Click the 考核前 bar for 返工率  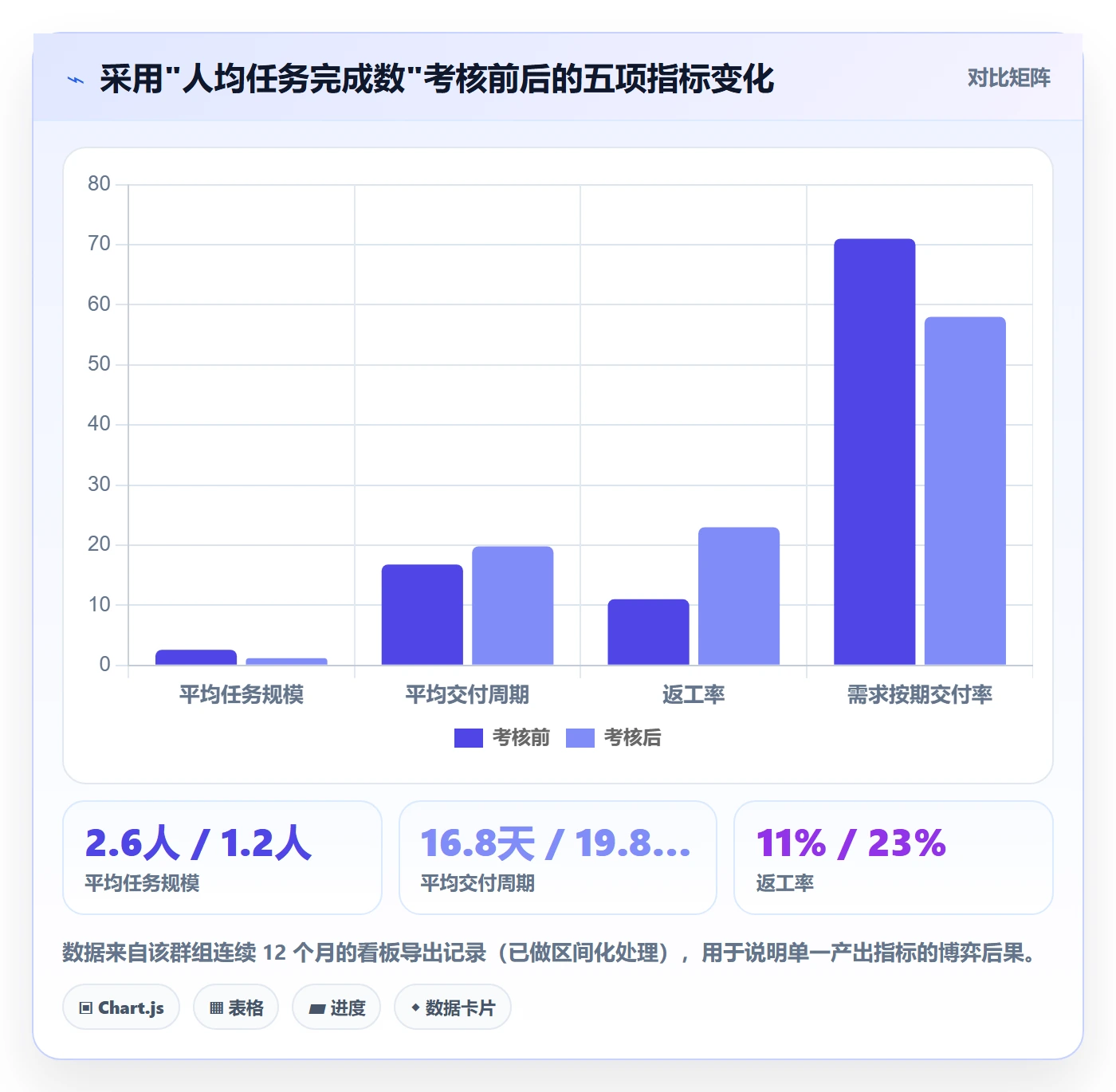pyautogui.click(x=648, y=631)
